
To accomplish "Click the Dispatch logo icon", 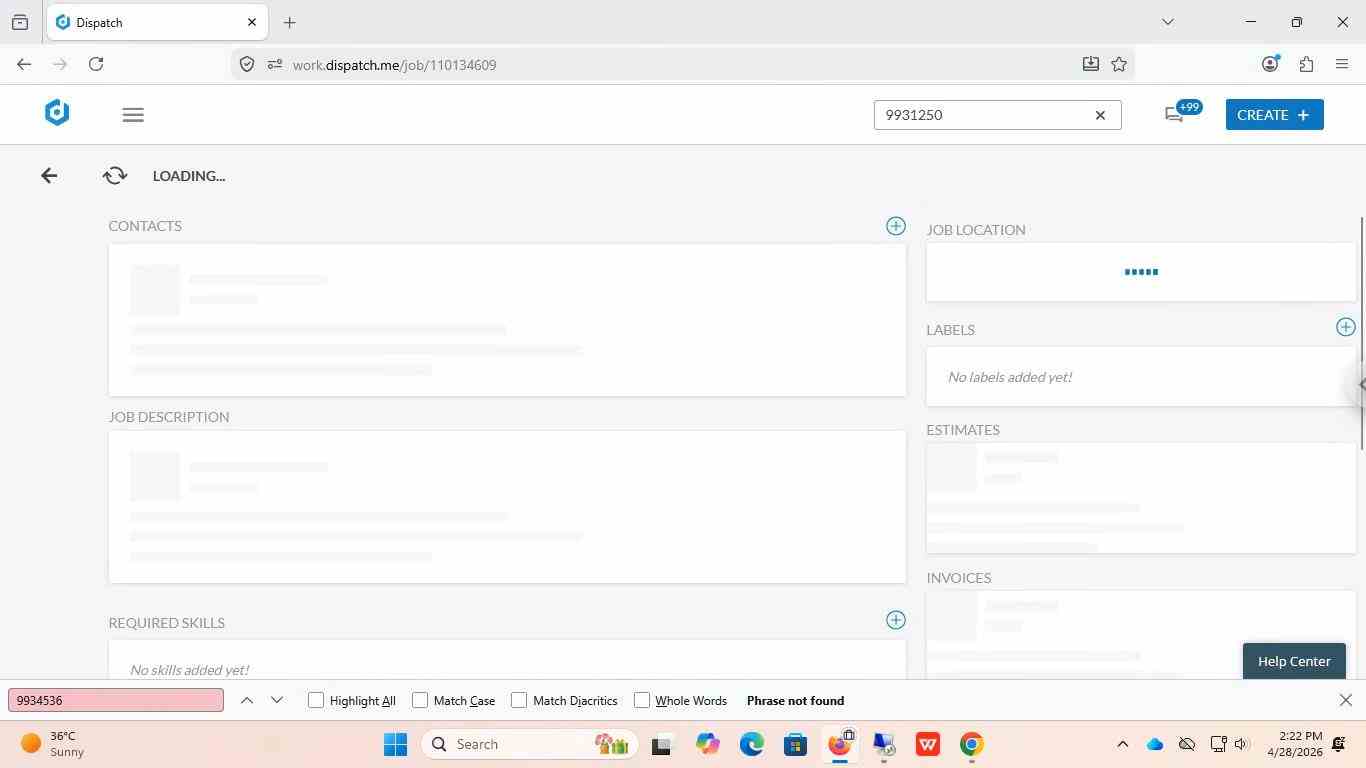I will (x=57, y=113).
